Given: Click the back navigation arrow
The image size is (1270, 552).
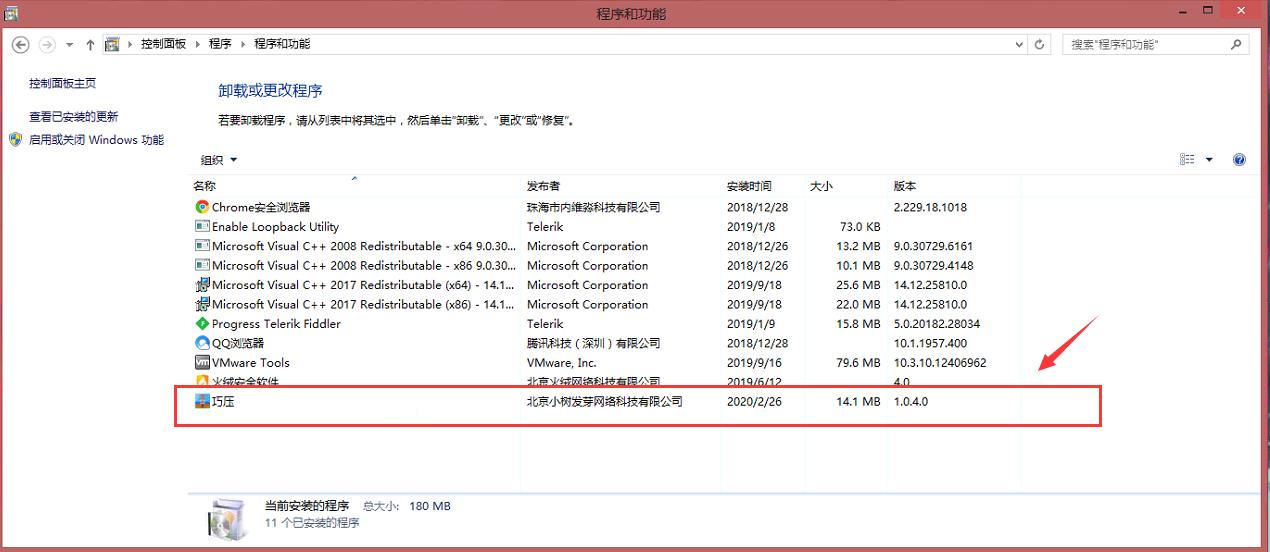Looking at the screenshot, I should (x=21, y=45).
